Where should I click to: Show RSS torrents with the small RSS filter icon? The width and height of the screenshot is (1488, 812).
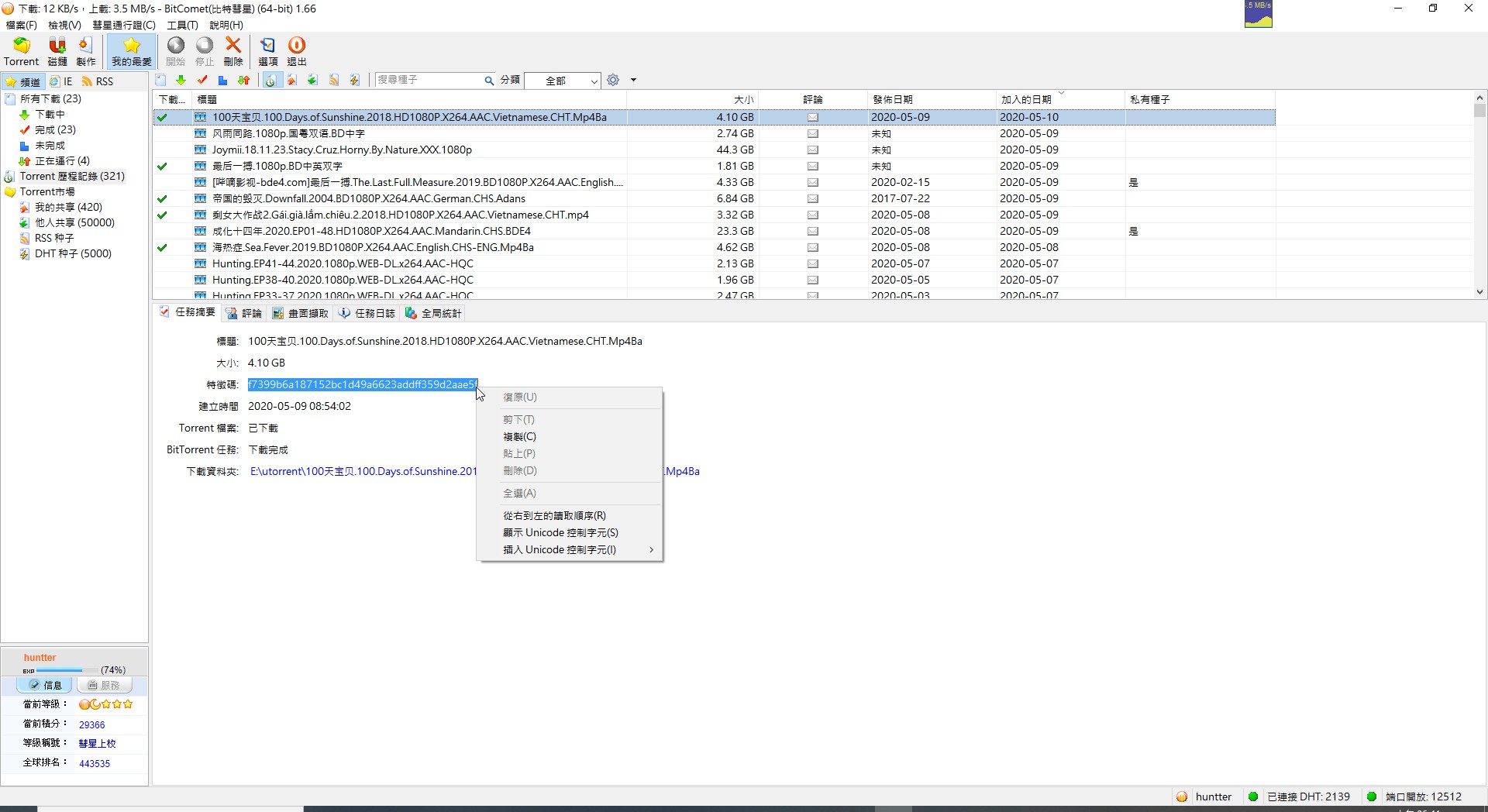[334, 80]
